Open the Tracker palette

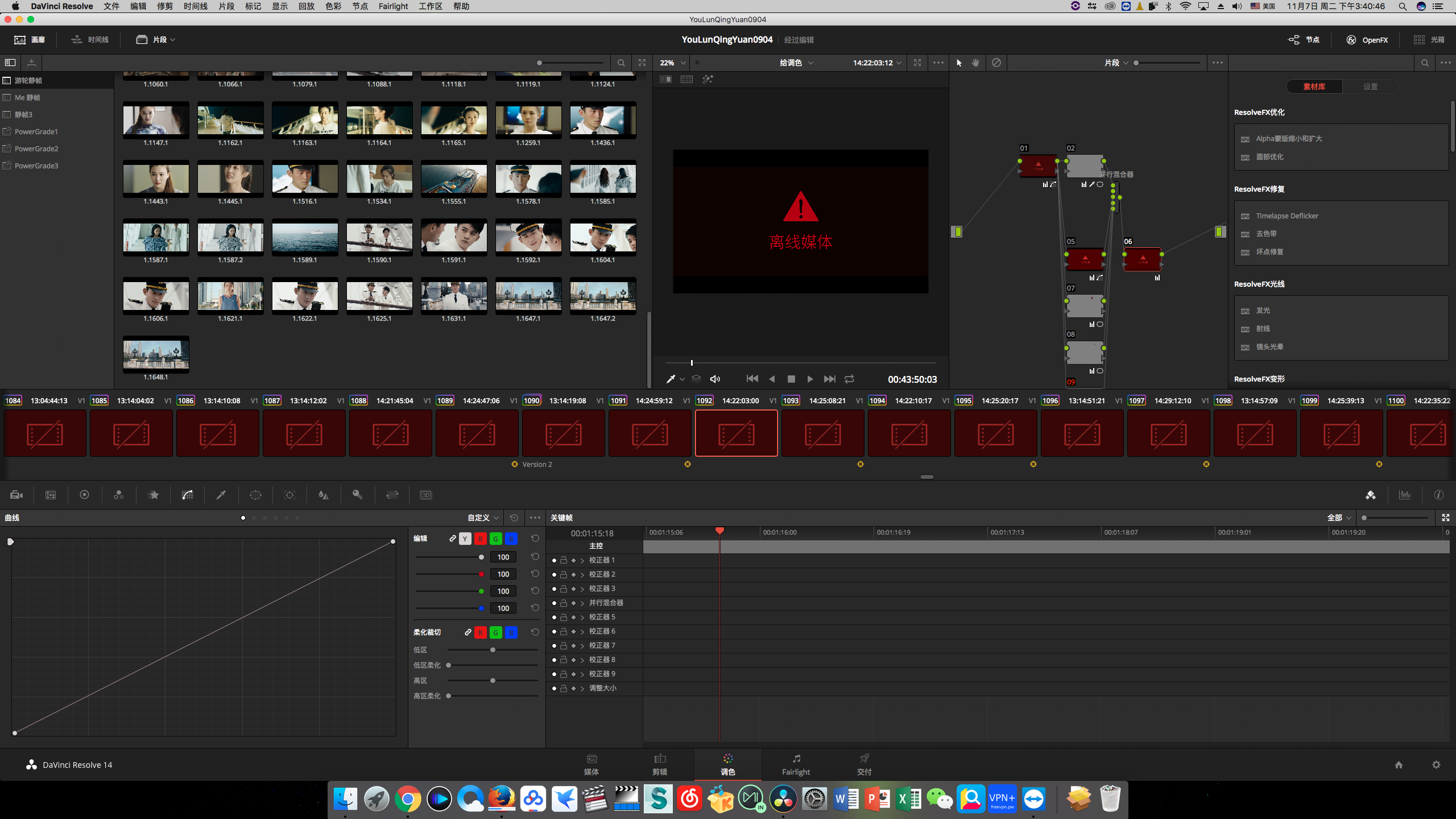[289, 495]
